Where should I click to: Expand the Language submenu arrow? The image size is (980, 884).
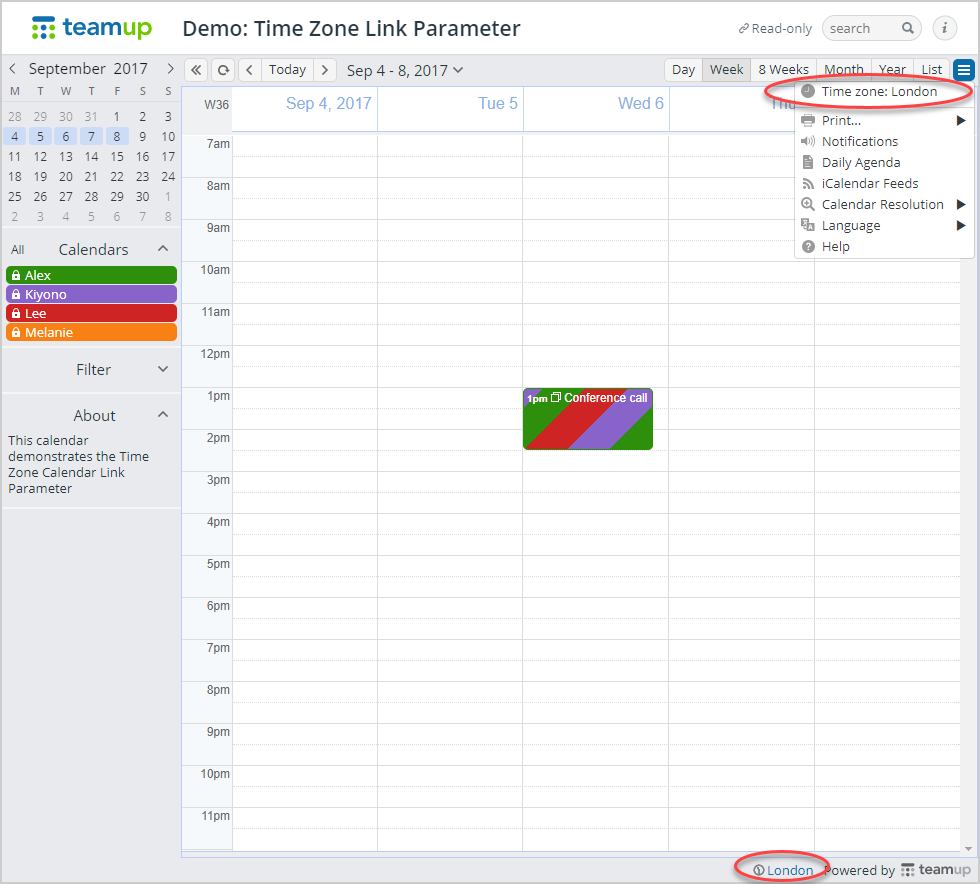coord(961,225)
